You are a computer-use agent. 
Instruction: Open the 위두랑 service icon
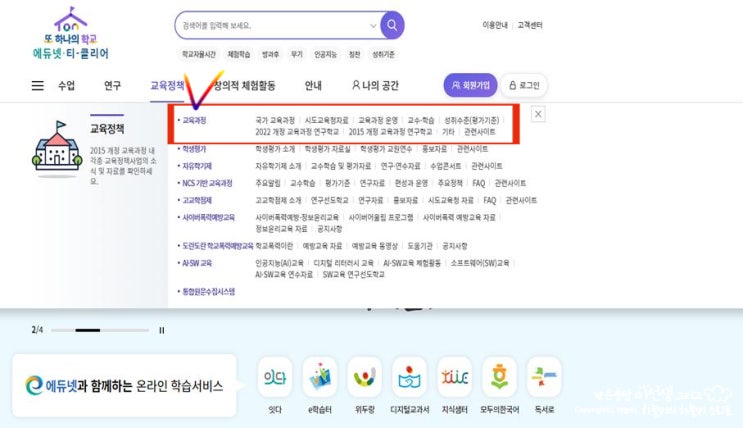[x=364, y=377]
